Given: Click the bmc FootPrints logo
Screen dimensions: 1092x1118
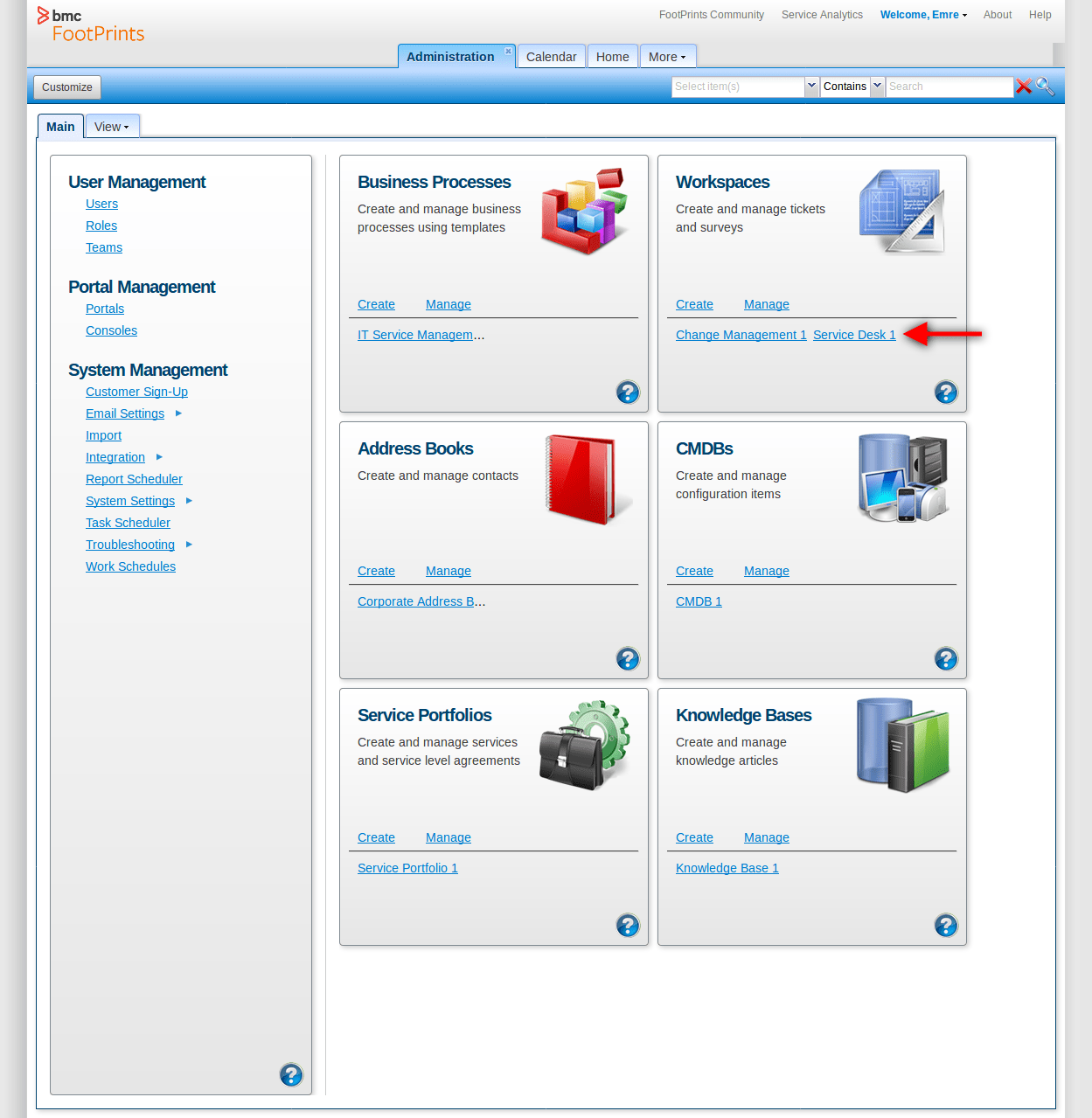Looking at the screenshot, I should tap(90, 25).
